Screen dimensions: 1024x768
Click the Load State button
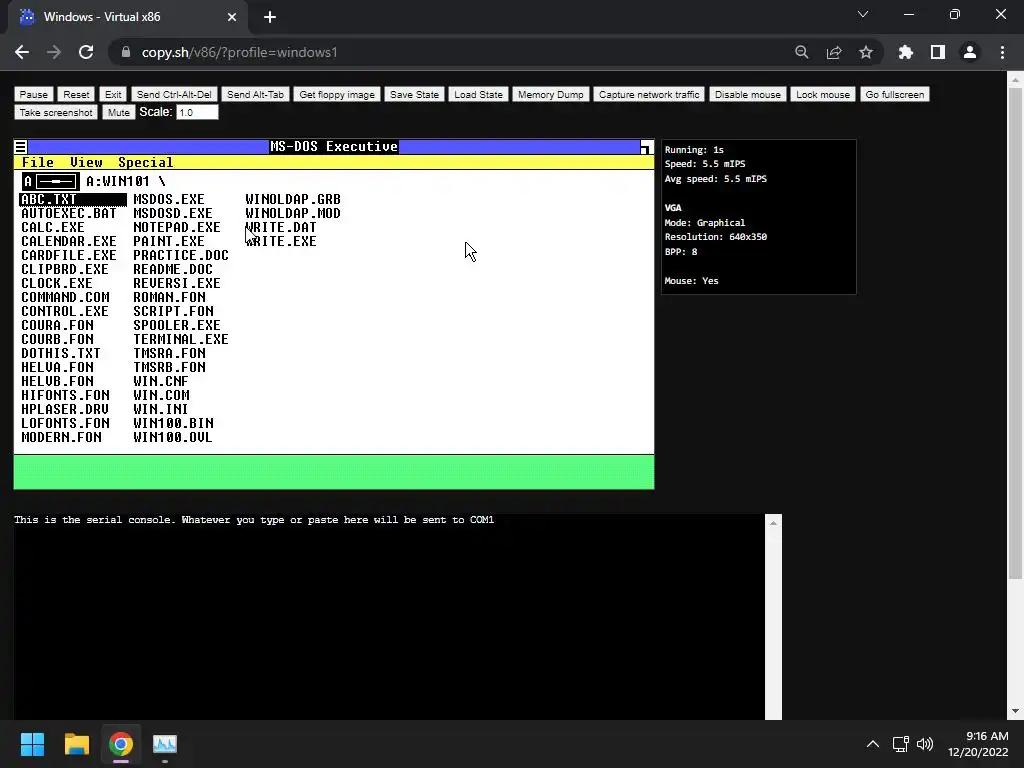pyautogui.click(x=478, y=95)
